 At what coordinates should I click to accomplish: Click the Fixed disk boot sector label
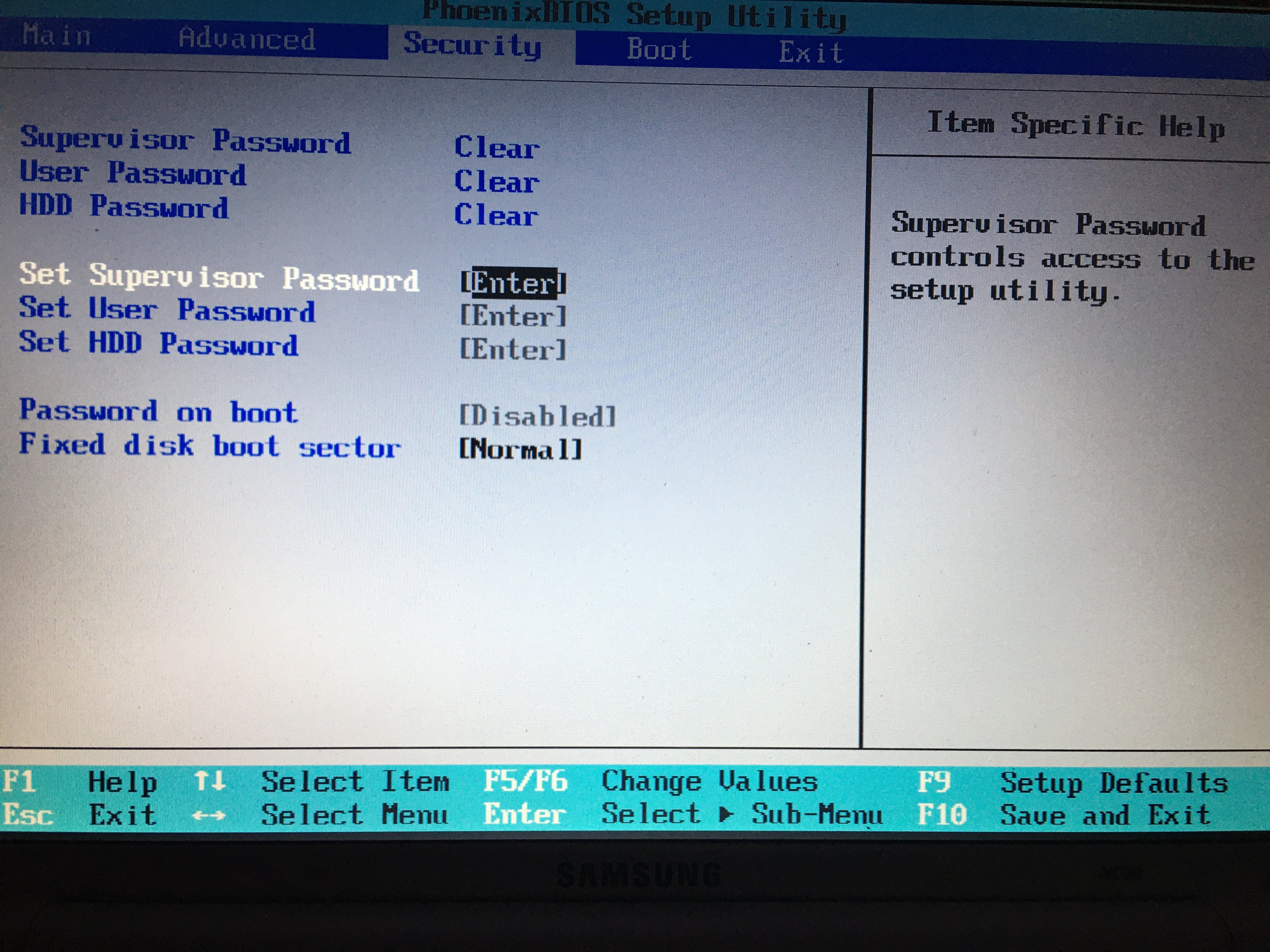coord(210,446)
